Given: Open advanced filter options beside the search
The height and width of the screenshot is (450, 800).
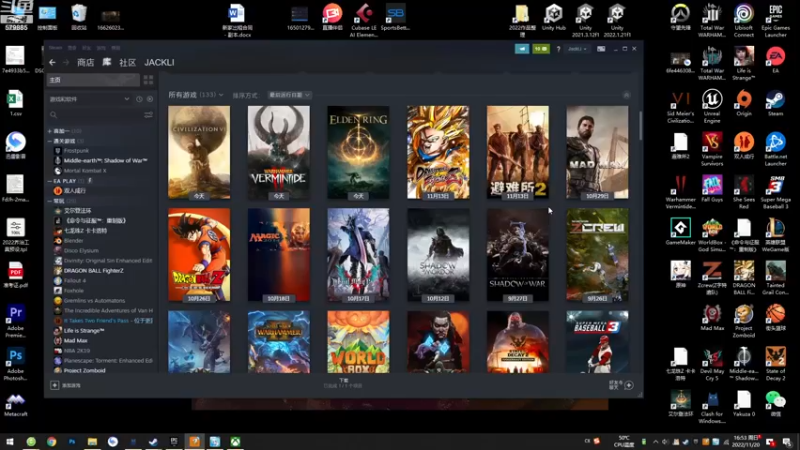Looking at the screenshot, I should (148, 115).
